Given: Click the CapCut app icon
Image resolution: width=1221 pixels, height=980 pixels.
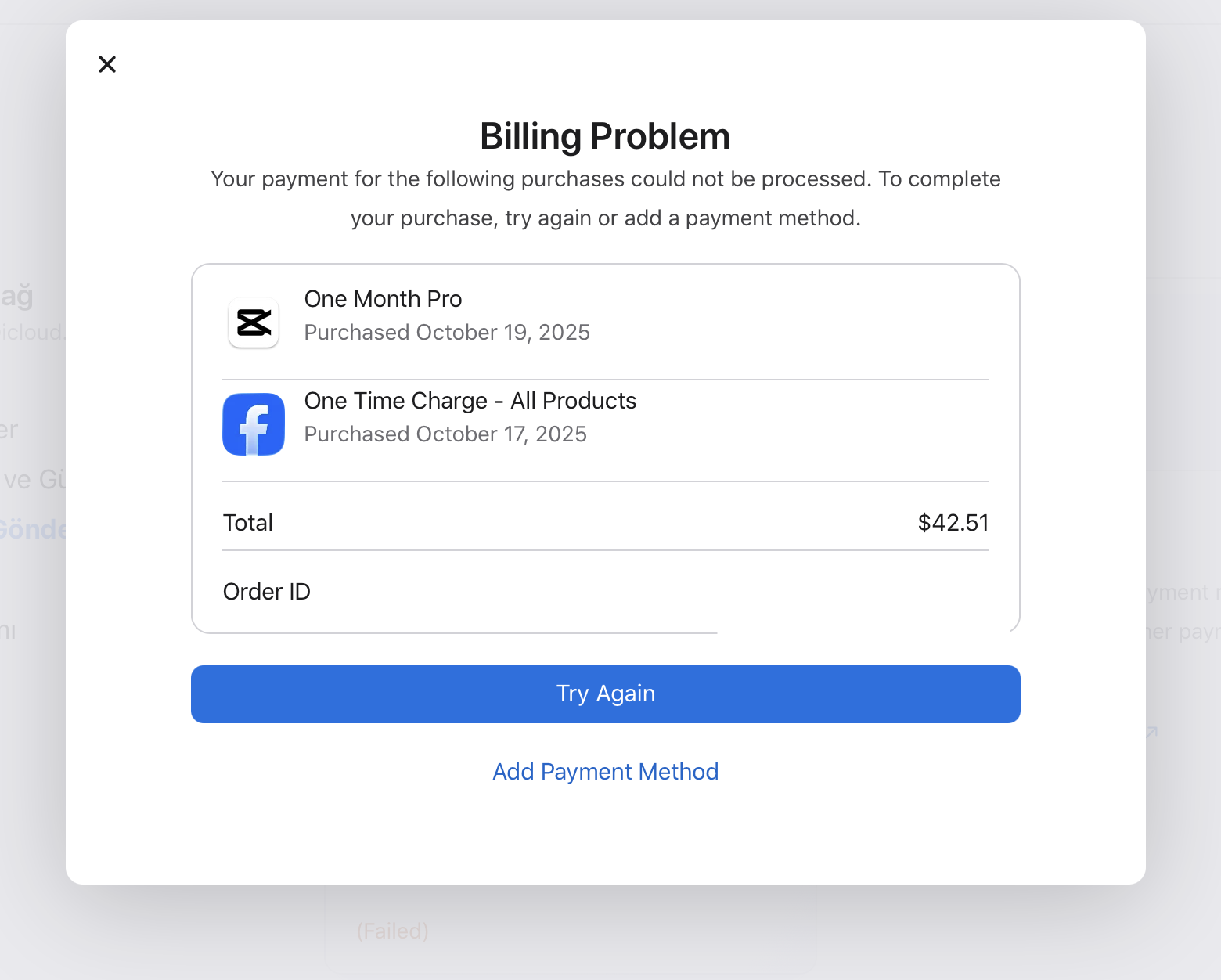Looking at the screenshot, I should 254,322.
